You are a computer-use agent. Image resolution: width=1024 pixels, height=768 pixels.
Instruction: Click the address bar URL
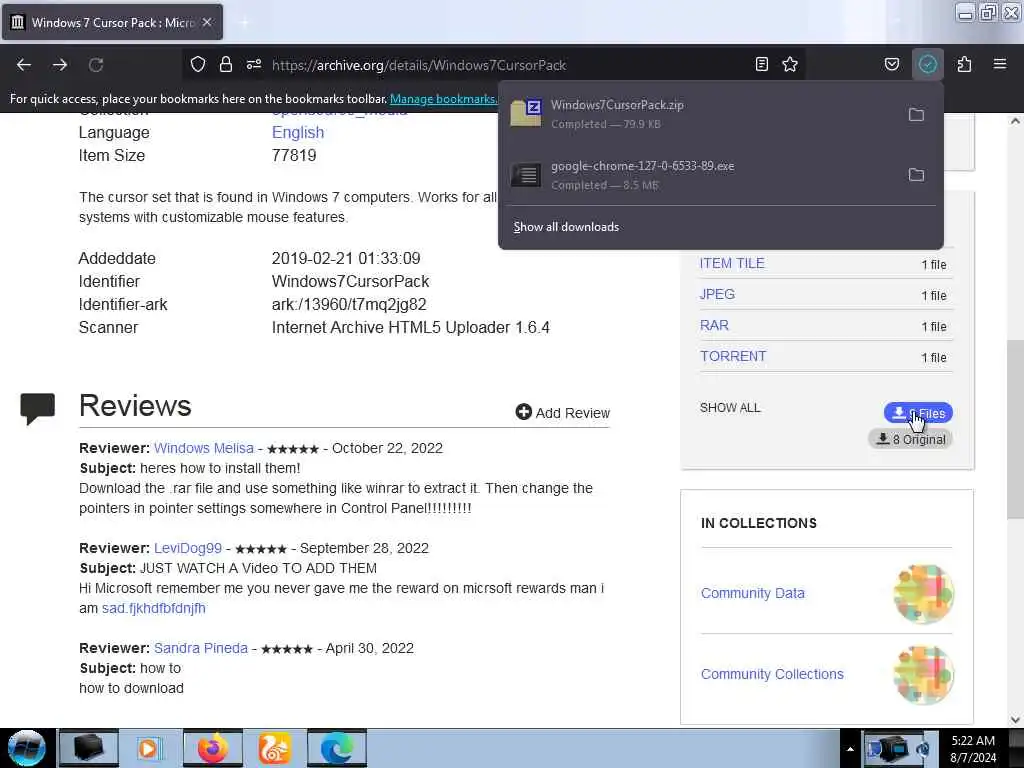pos(419,65)
